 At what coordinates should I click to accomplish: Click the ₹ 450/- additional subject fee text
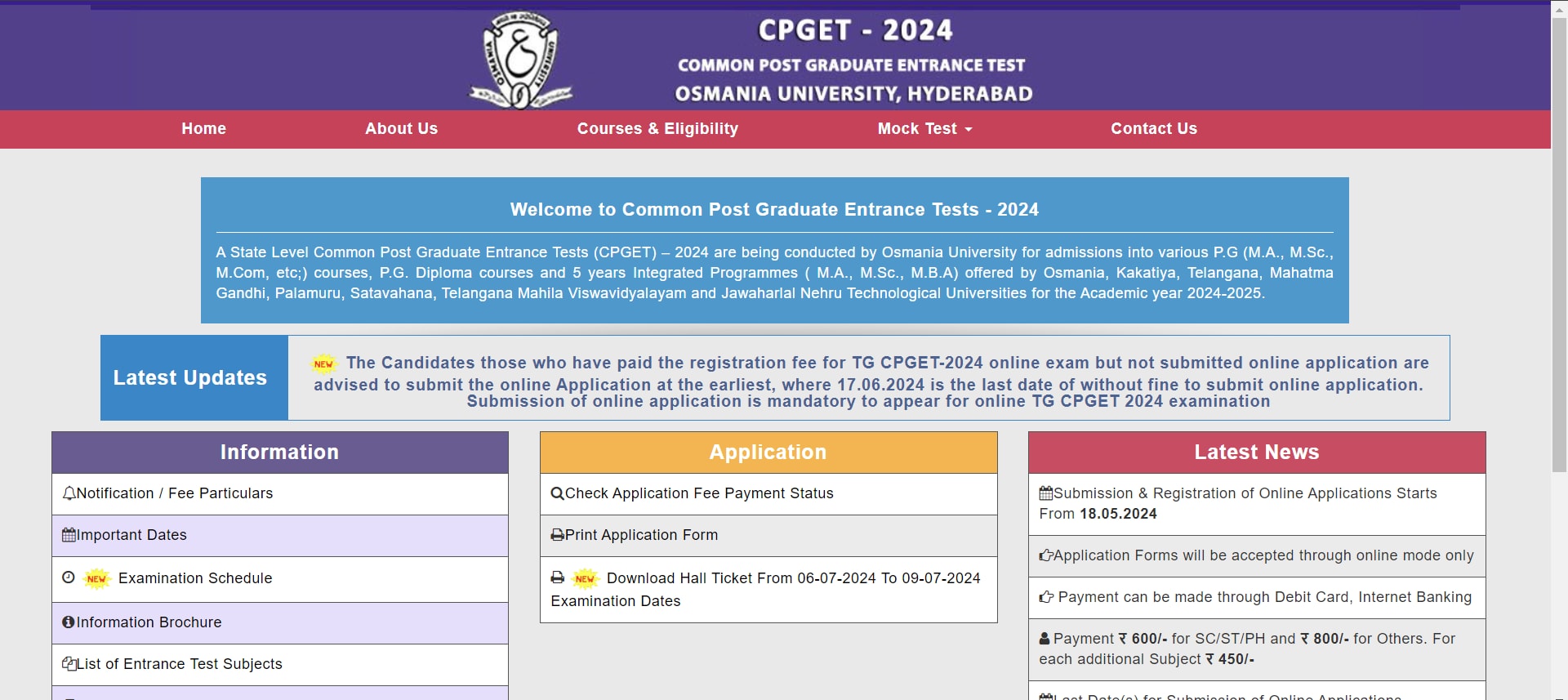click(1230, 659)
